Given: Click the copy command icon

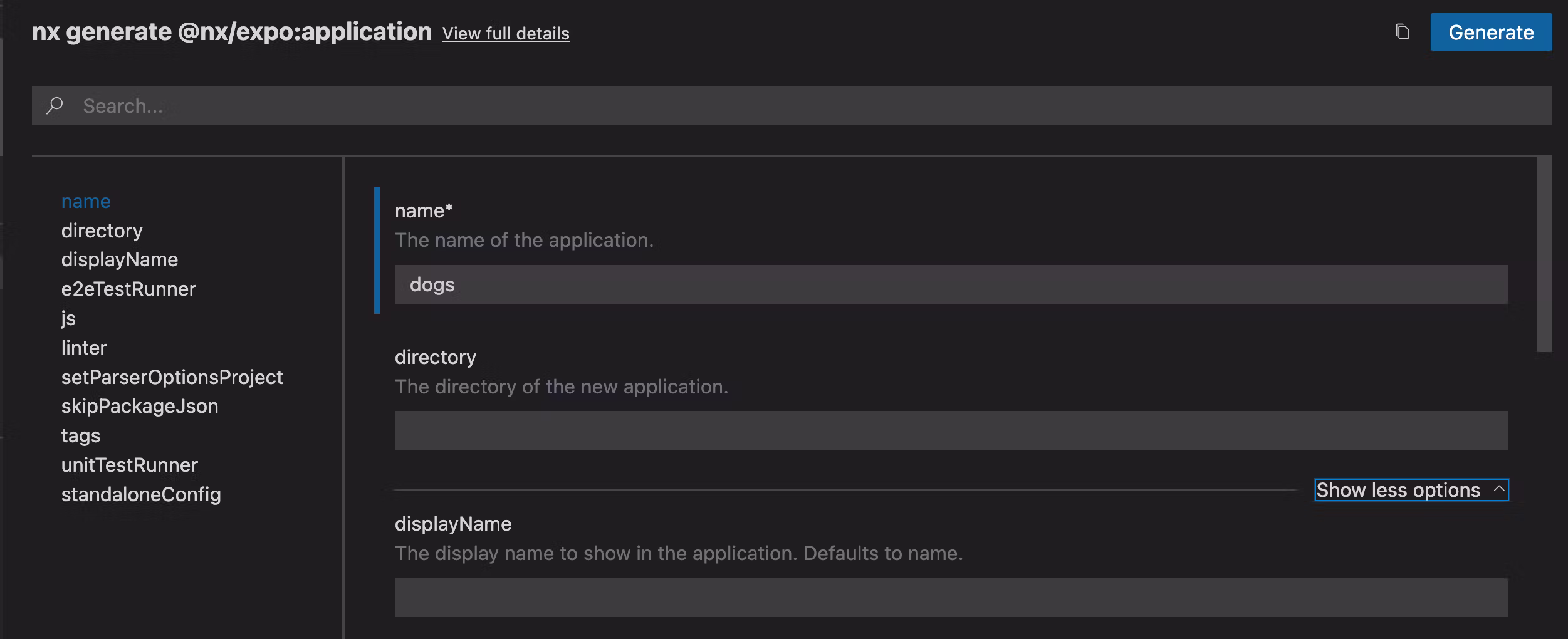Looking at the screenshot, I should click(x=1403, y=32).
